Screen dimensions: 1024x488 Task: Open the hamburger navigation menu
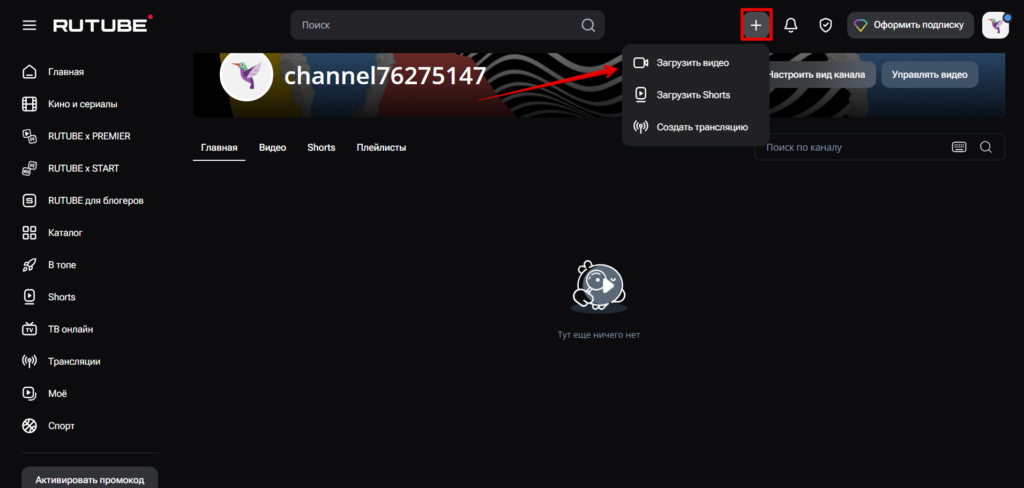(29, 25)
